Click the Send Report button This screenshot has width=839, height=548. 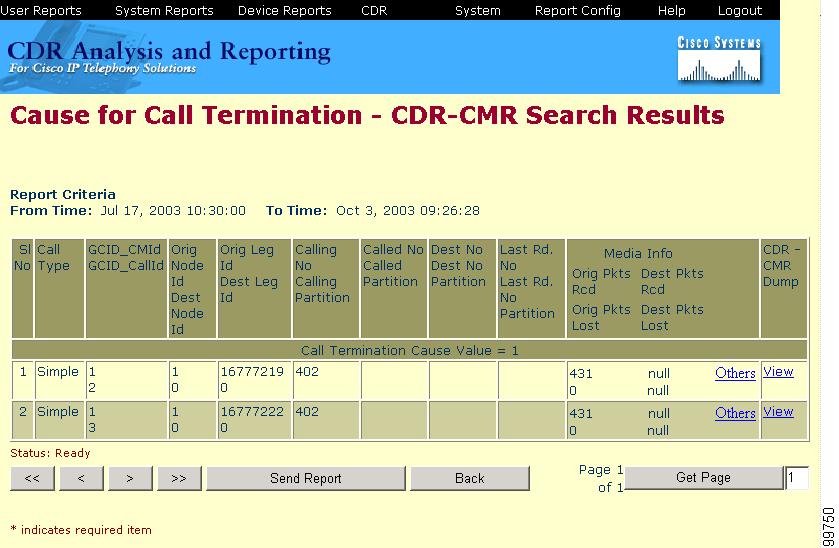306,478
